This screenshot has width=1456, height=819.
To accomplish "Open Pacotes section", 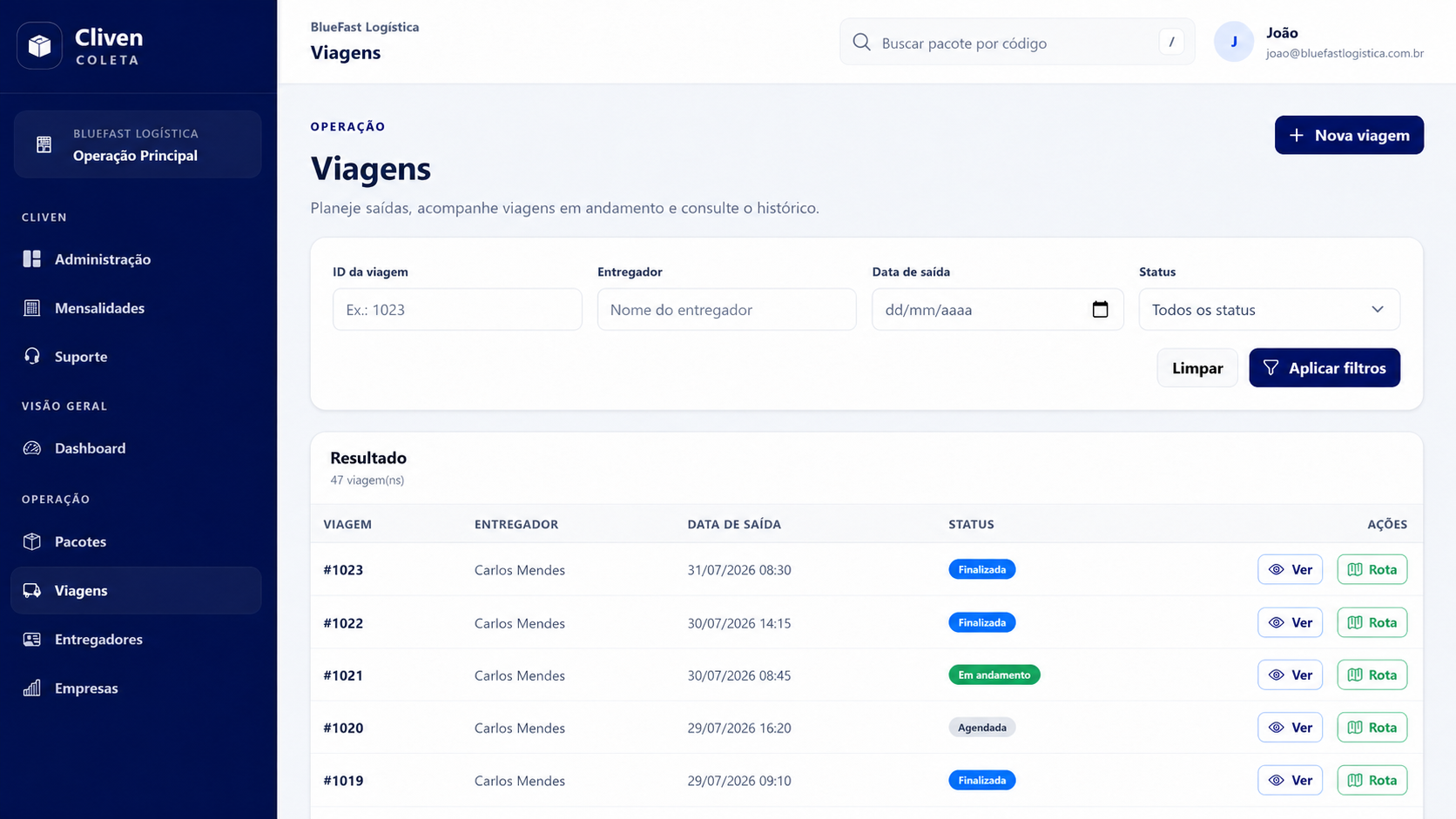I will pyautogui.click(x=136, y=541).
